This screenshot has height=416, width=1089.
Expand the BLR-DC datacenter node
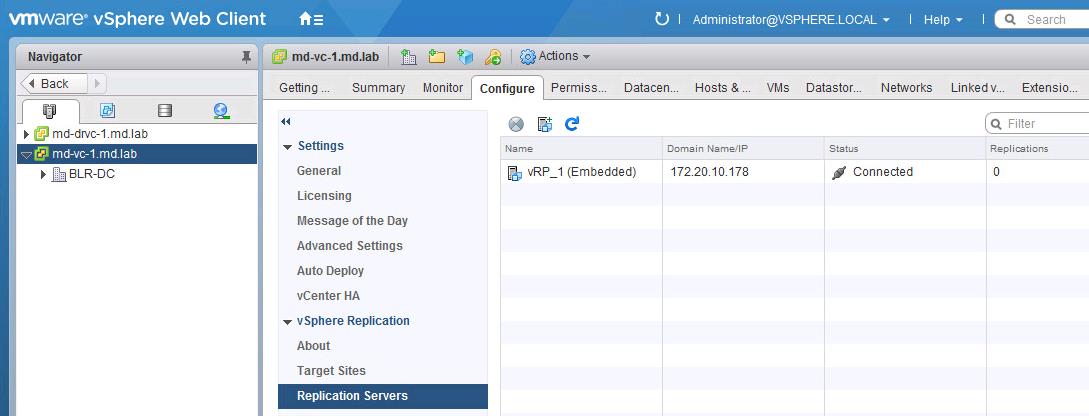[44, 174]
